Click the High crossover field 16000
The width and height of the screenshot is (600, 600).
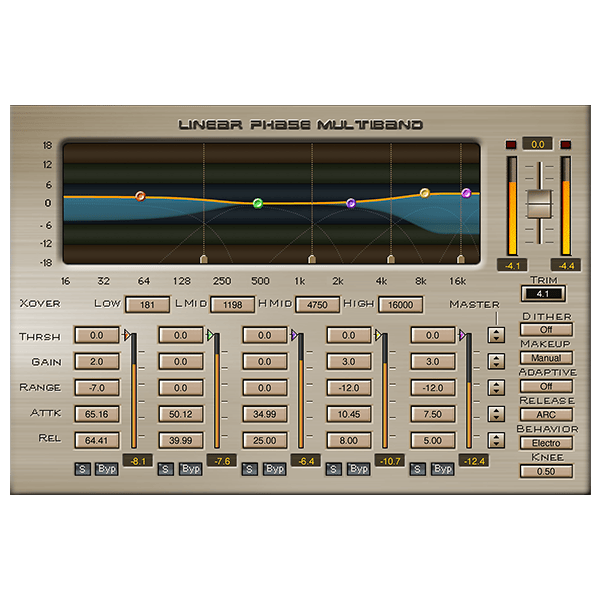coord(401,305)
